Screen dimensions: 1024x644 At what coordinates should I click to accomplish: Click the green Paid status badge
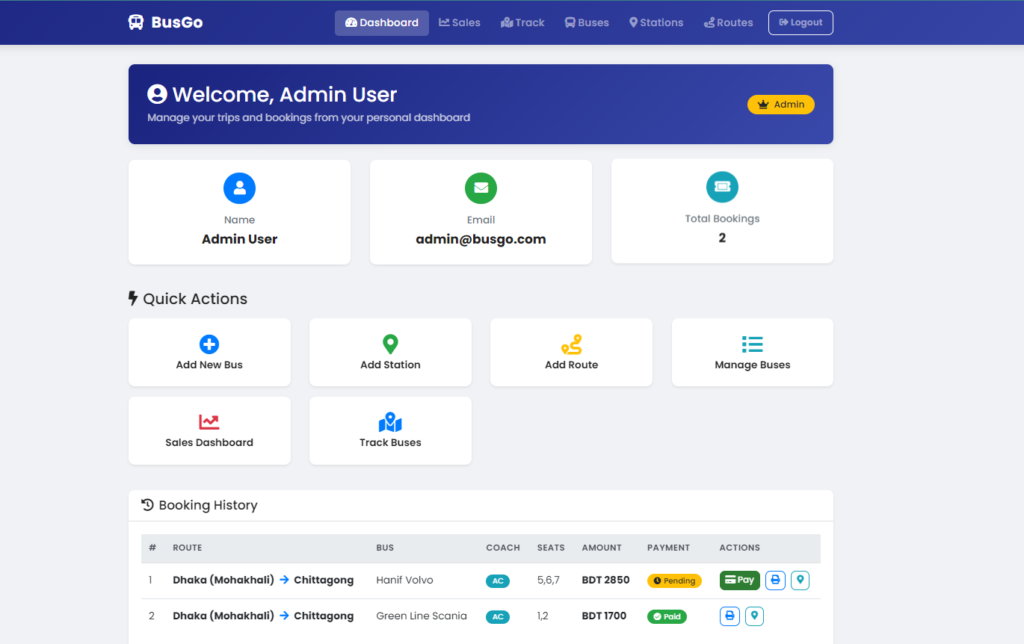pyautogui.click(x=666, y=616)
